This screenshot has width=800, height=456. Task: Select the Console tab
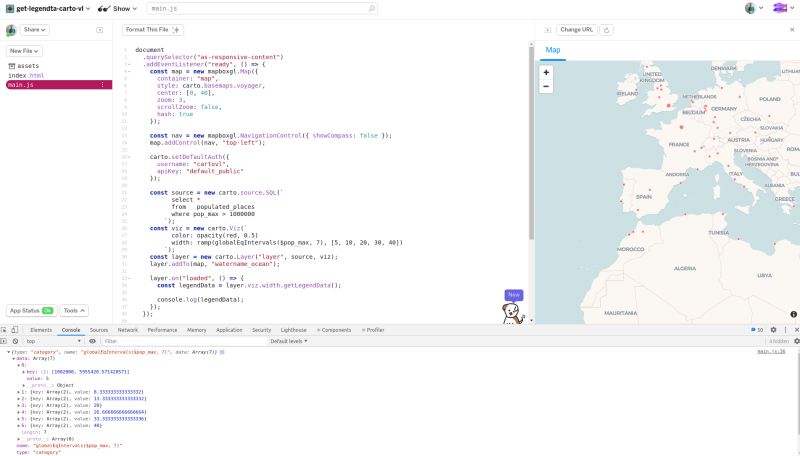pyautogui.click(x=71, y=330)
